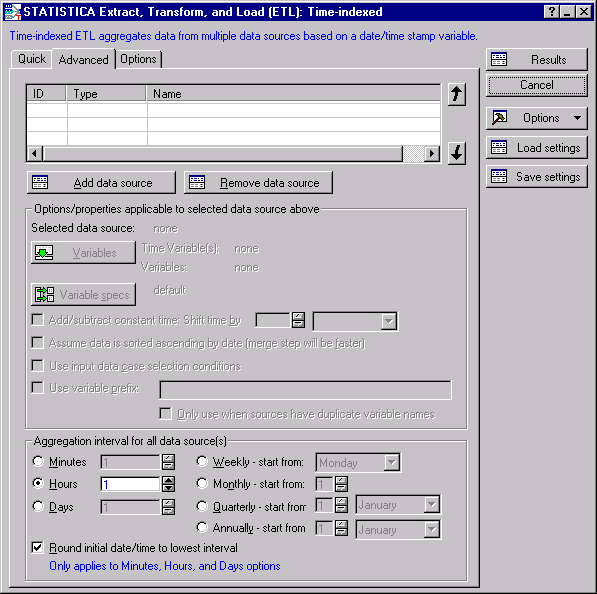Select Annually - start from radio button
Image resolution: width=597 pixels, height=594 pixels.
[x=202, y=528]
